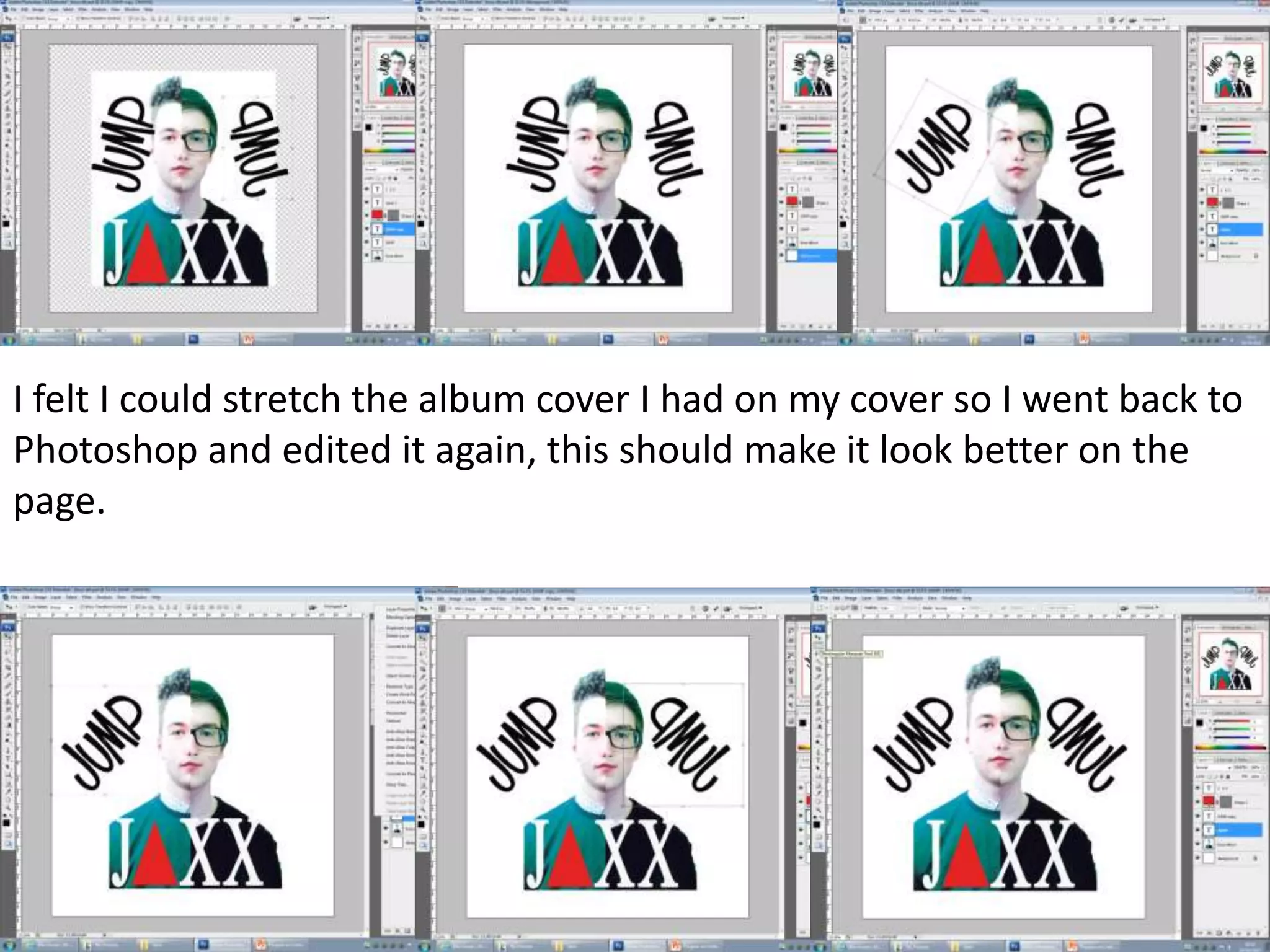This screenshot has width=1270, height=952.
Task: Click red Shape 1 thumbnail in top-right layers
Action: 1213,203
